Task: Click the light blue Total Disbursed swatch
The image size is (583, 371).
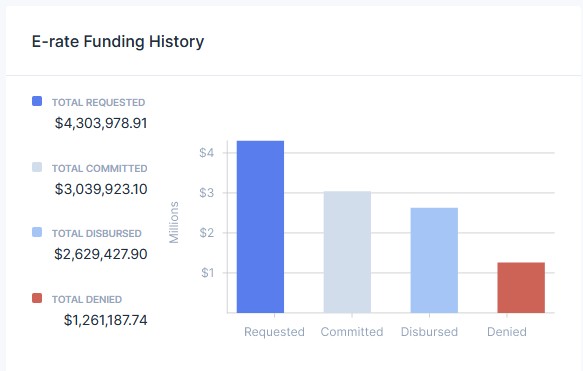Action: [x=37, y=232]
